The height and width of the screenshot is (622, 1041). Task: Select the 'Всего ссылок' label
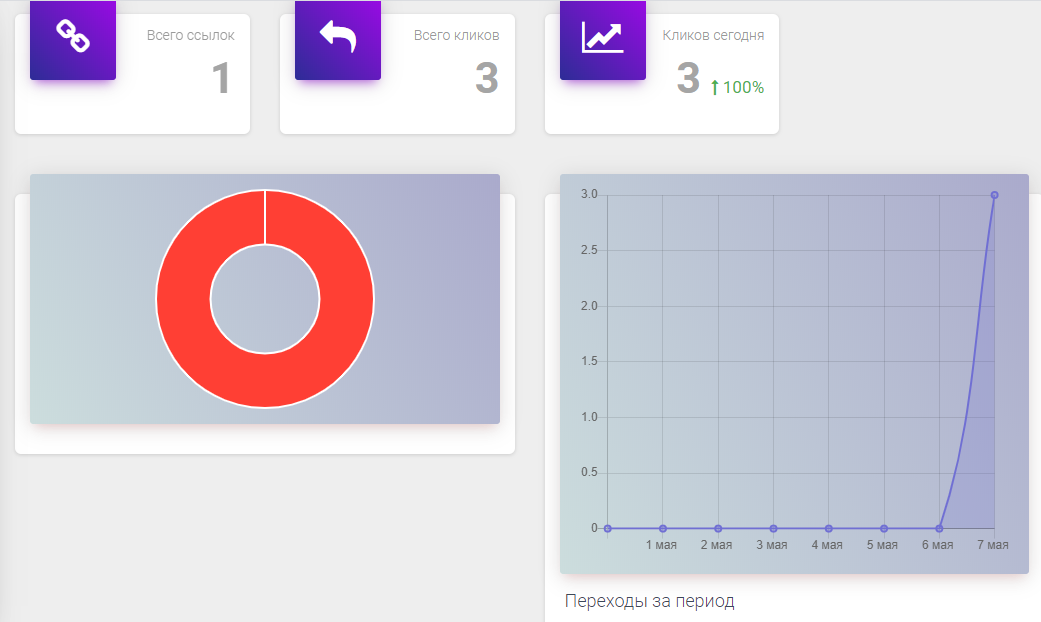click(190, 35)
